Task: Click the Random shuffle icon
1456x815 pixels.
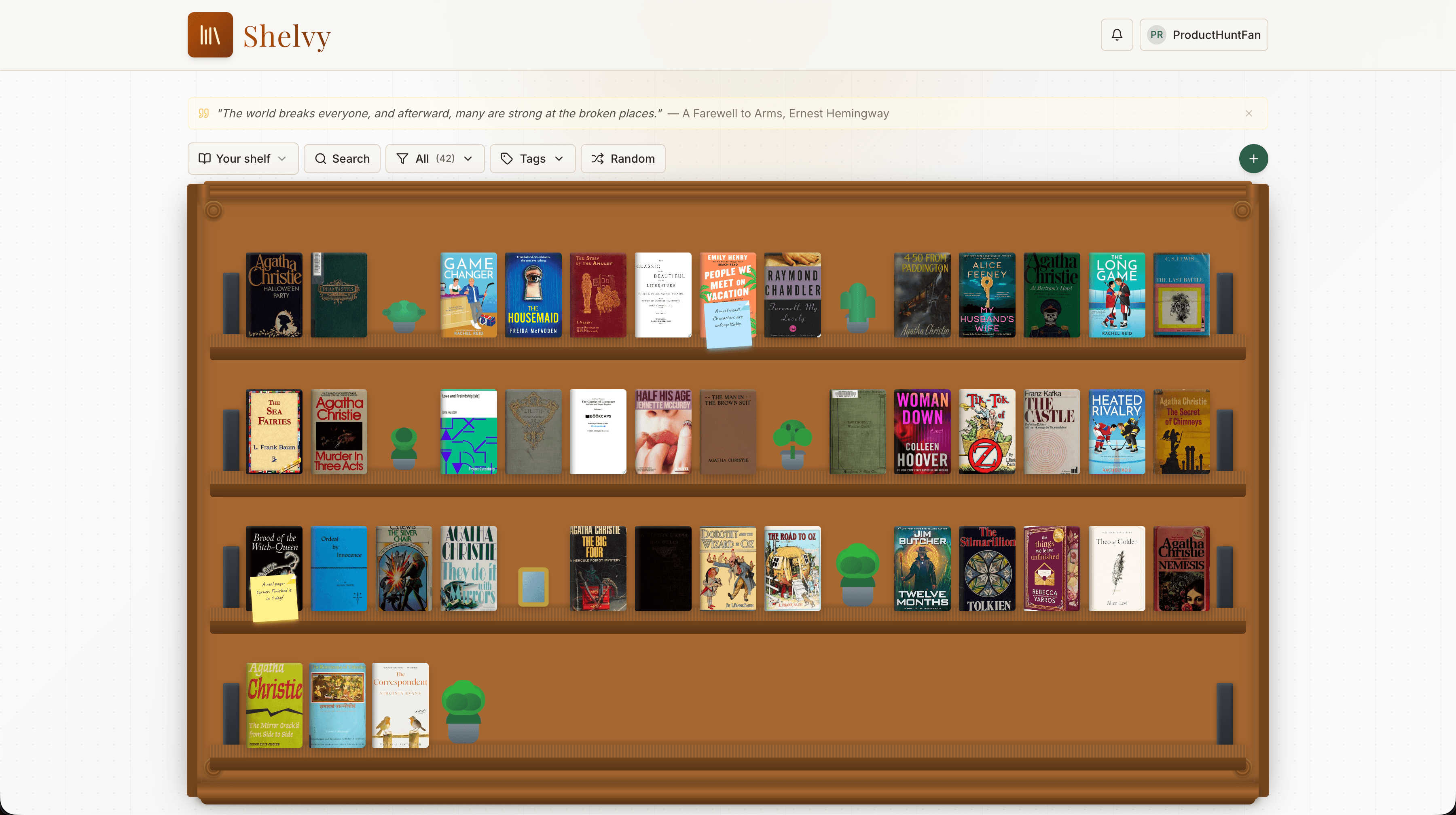Action: coord(597,159)
